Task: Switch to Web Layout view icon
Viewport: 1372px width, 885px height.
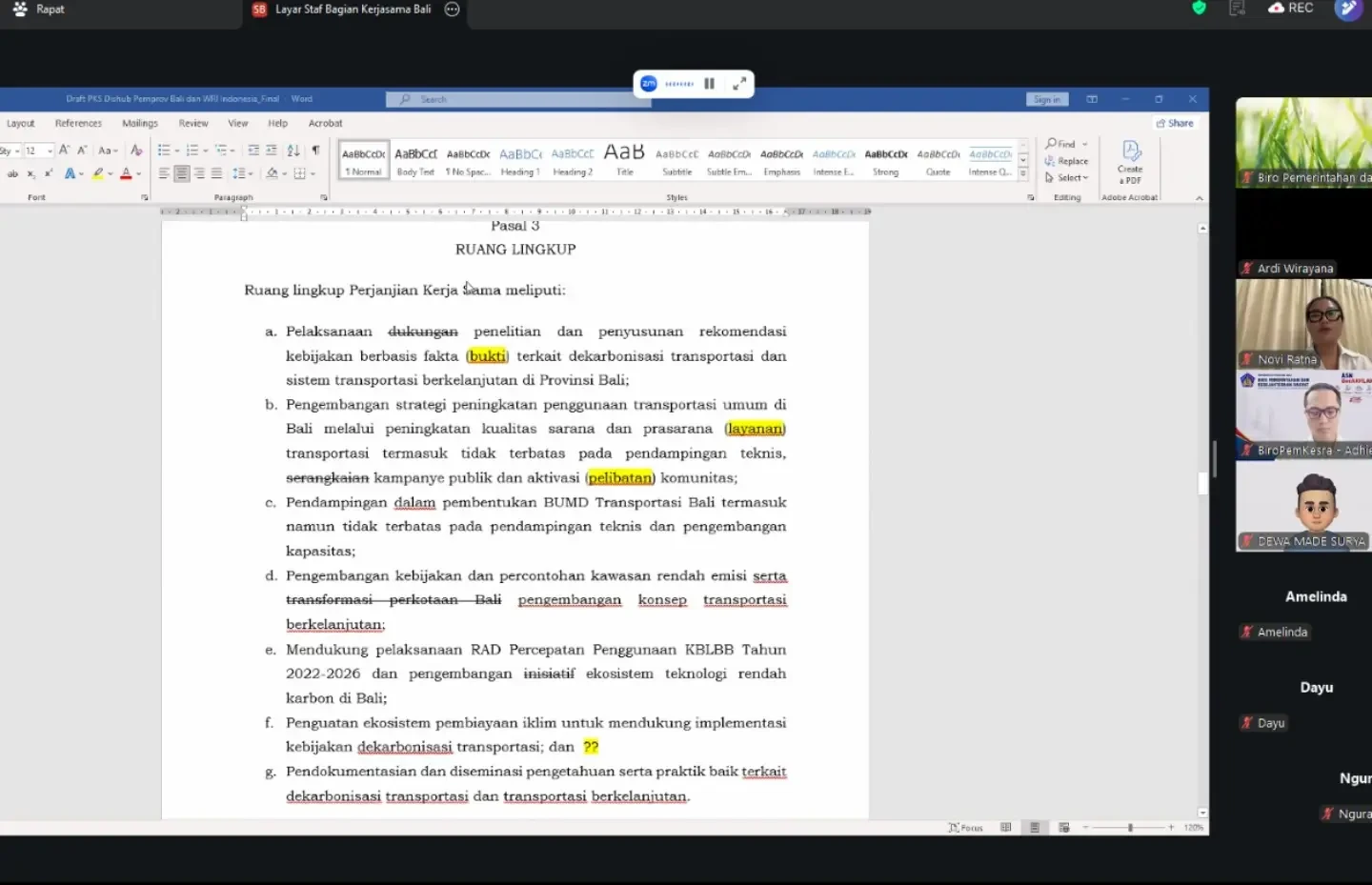Action: [x=1064, y=827]
